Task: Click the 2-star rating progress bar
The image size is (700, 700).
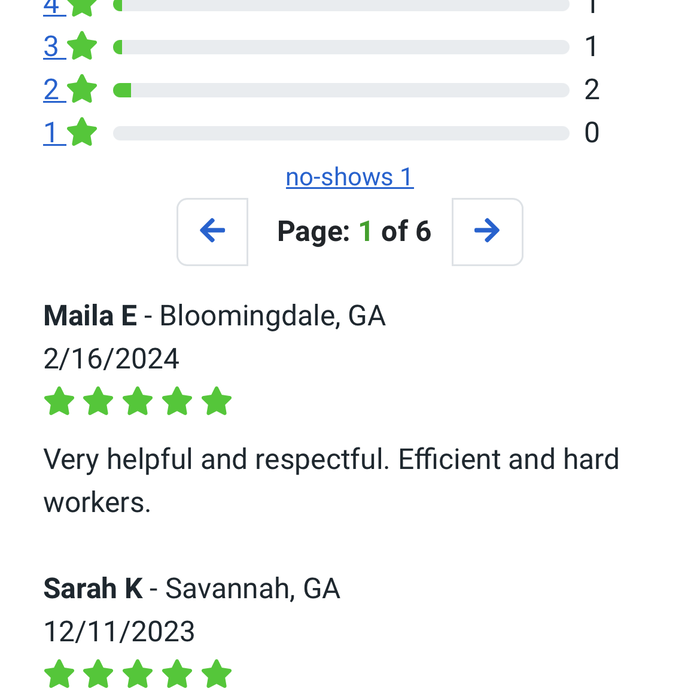Action: 342,90
